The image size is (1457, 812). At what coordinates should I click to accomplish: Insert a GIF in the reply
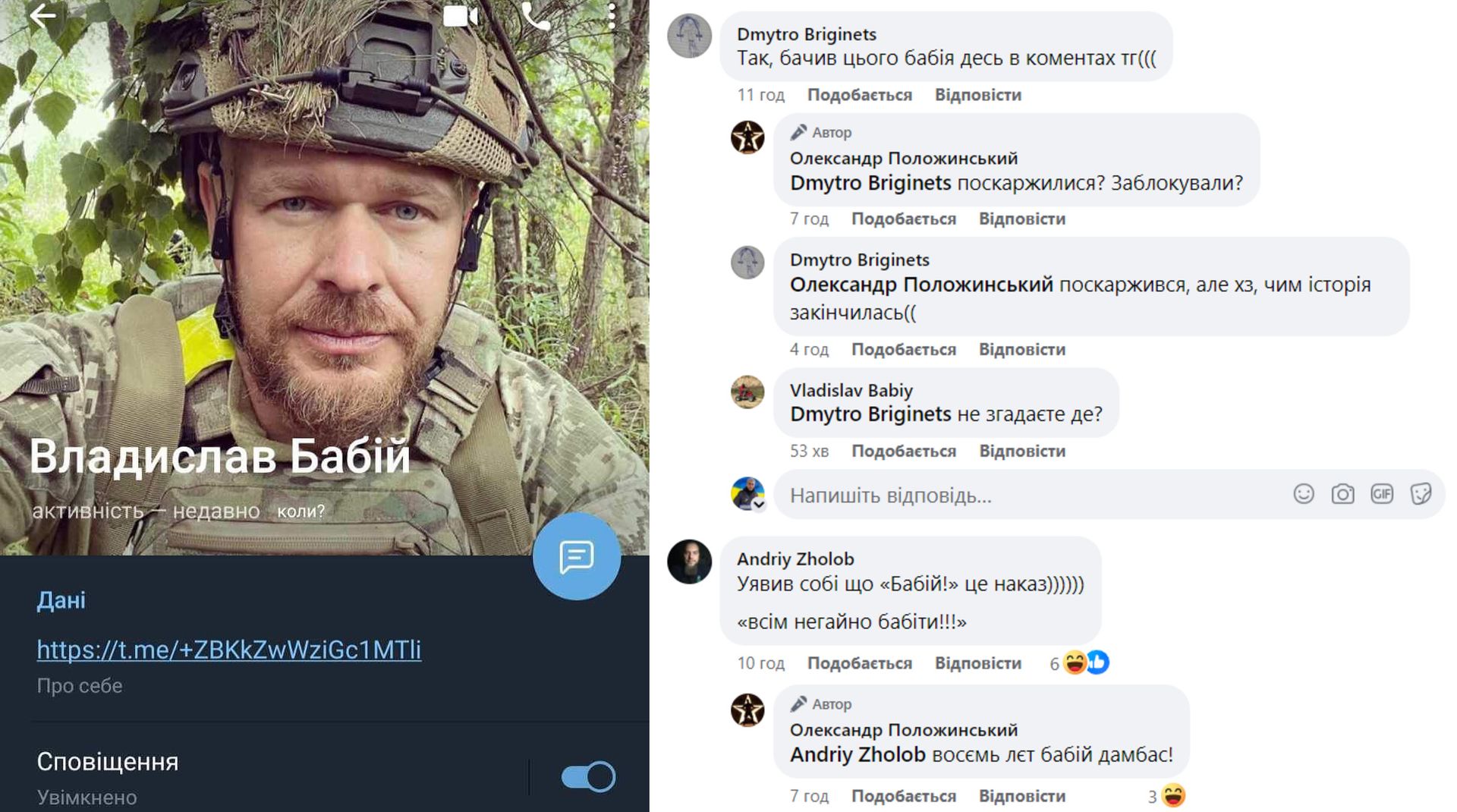pyautogui.click(x=1382, y=495)
